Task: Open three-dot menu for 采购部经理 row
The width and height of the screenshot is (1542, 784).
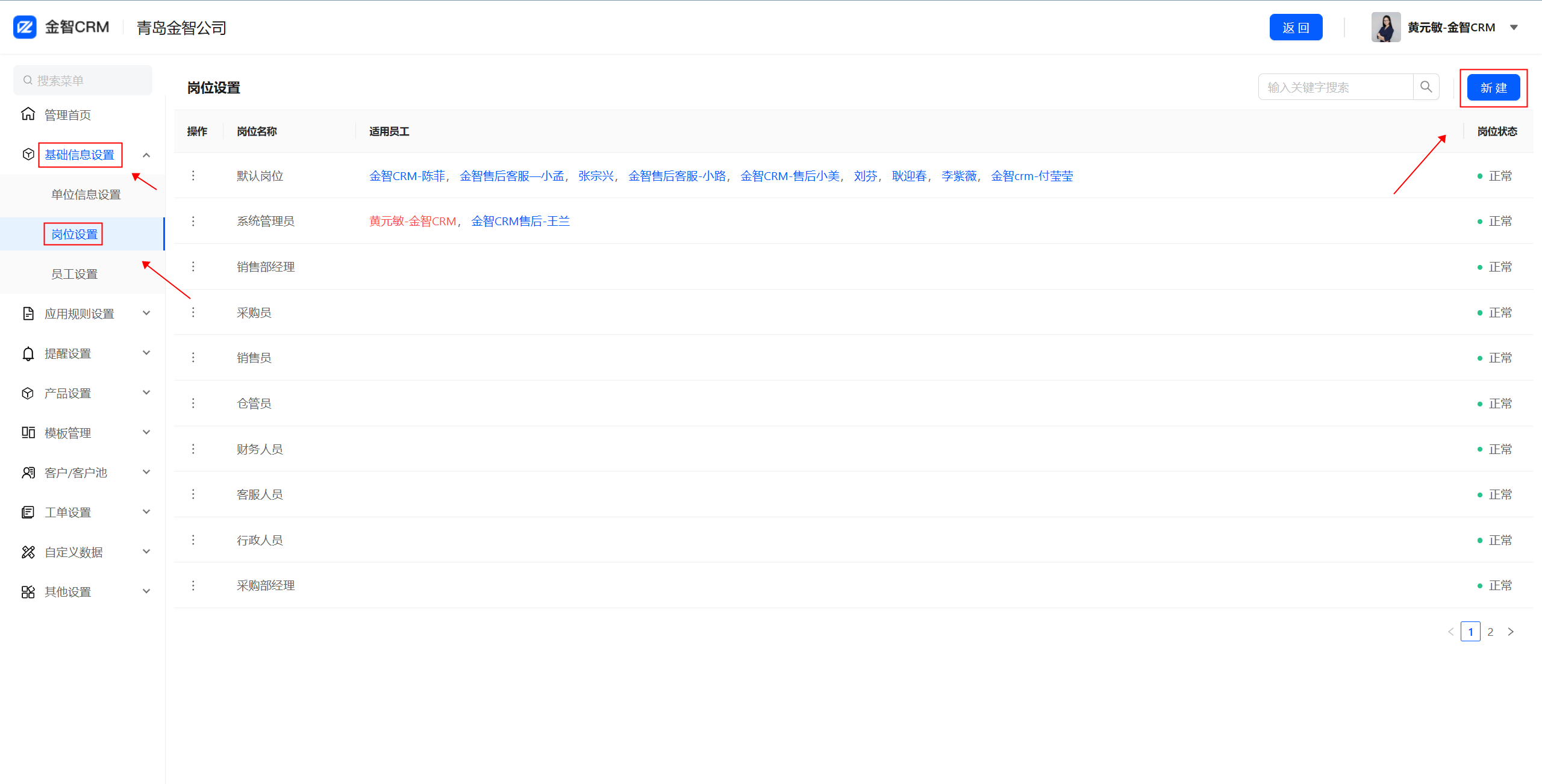Action: (193, 585)
